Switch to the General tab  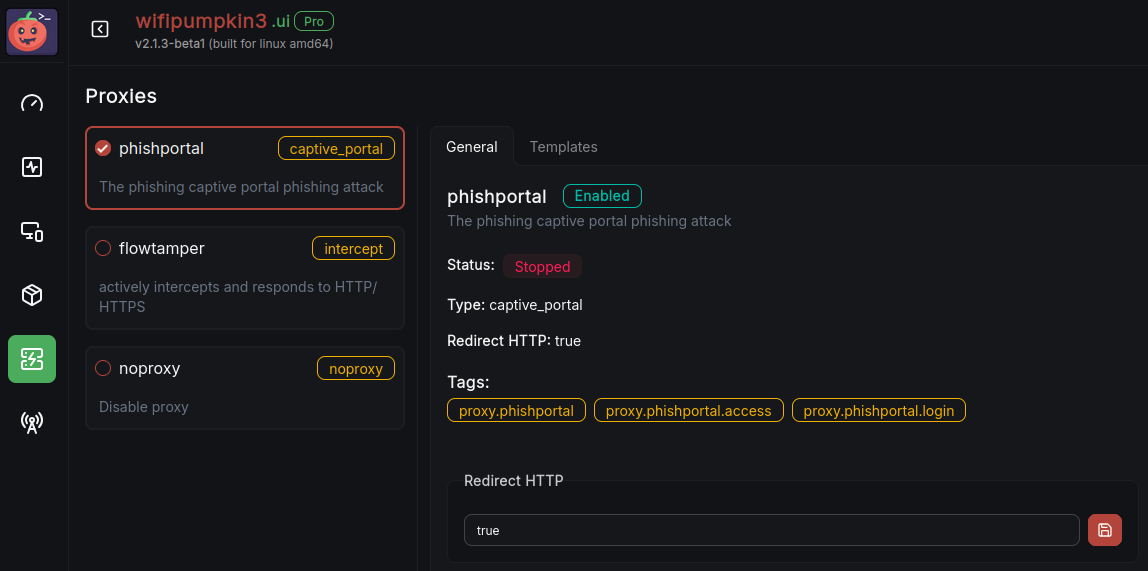[x=472, y=146]
